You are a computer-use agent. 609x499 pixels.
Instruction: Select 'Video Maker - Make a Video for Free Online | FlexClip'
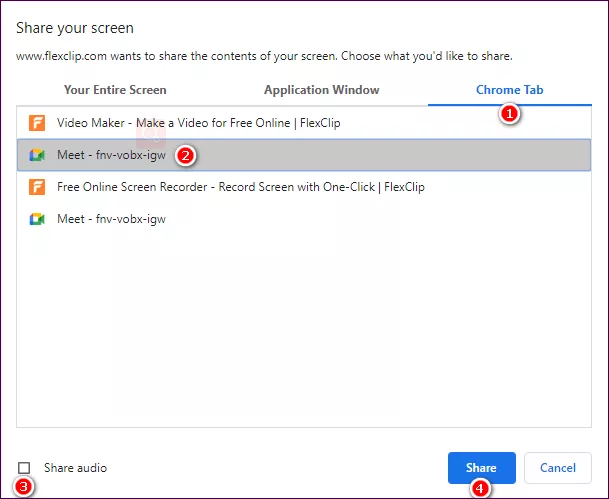304,123
